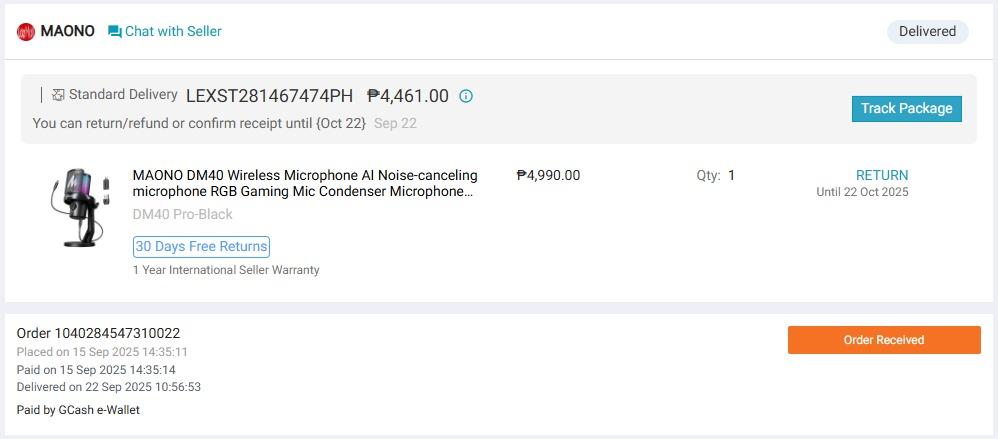Open the MAONO store name
The width and height of the screenshot is (998, 439).
click(x=67, y=31)
